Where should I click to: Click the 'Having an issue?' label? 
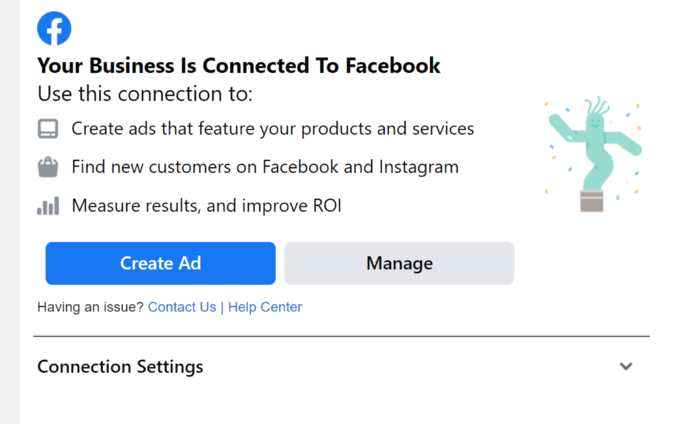[90, 307]
